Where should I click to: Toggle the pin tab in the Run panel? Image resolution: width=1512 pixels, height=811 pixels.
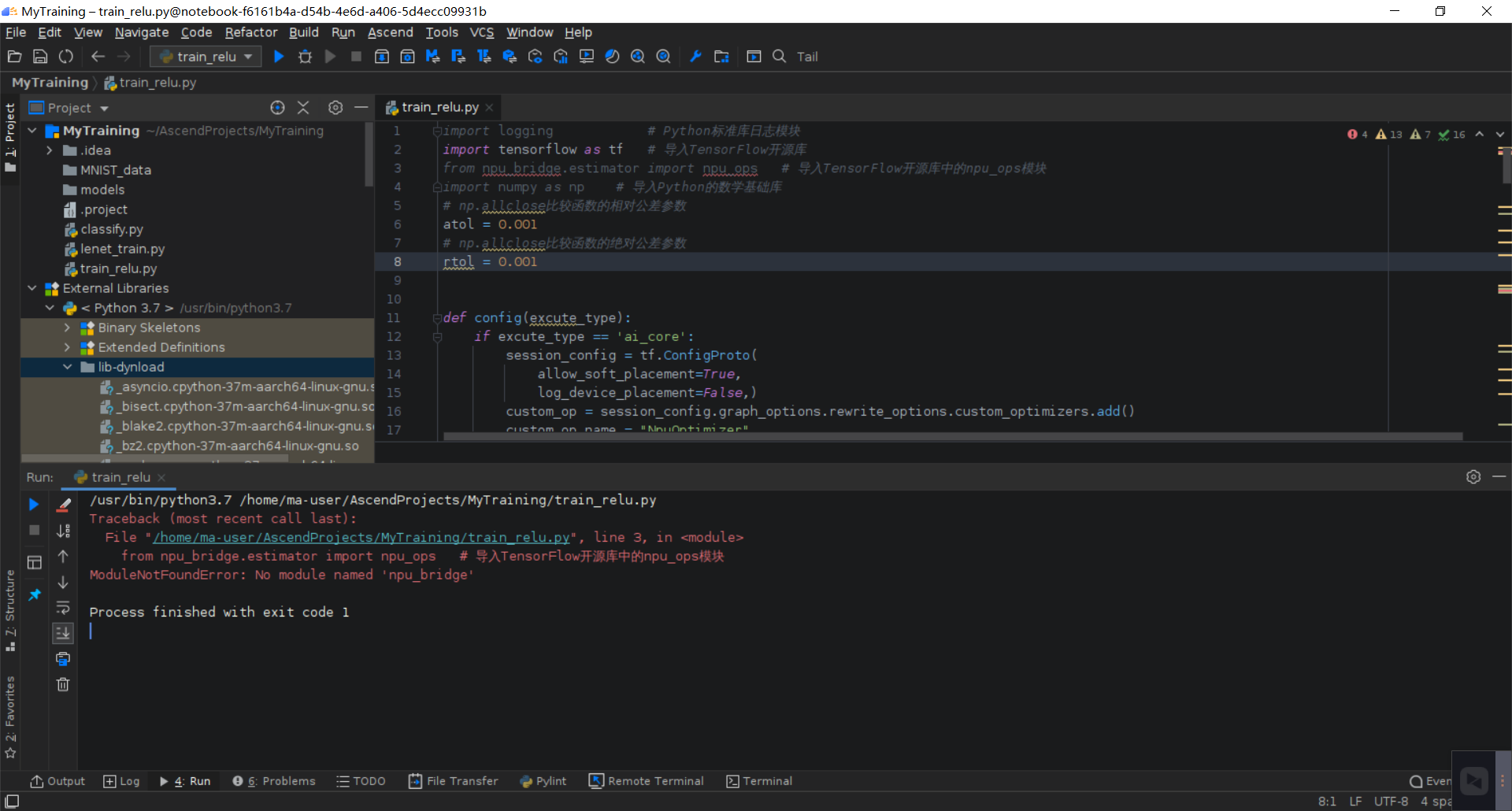(x=34, y=595)
